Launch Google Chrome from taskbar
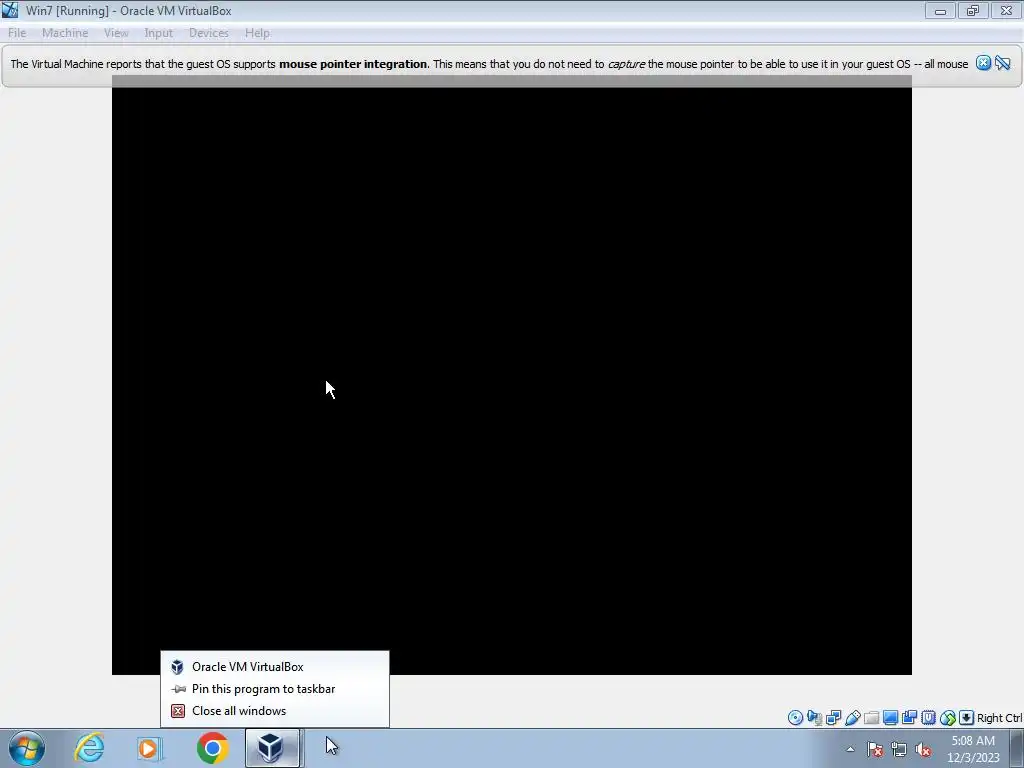 click(212, 748)
